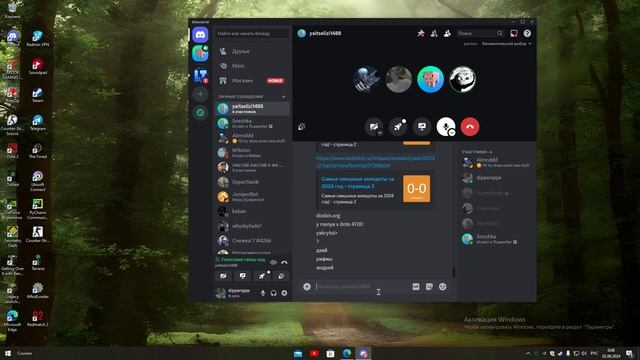640x360 pixels.
Task: Open Microsoft Edge in taskbar
Action: (x=347, y=353)
